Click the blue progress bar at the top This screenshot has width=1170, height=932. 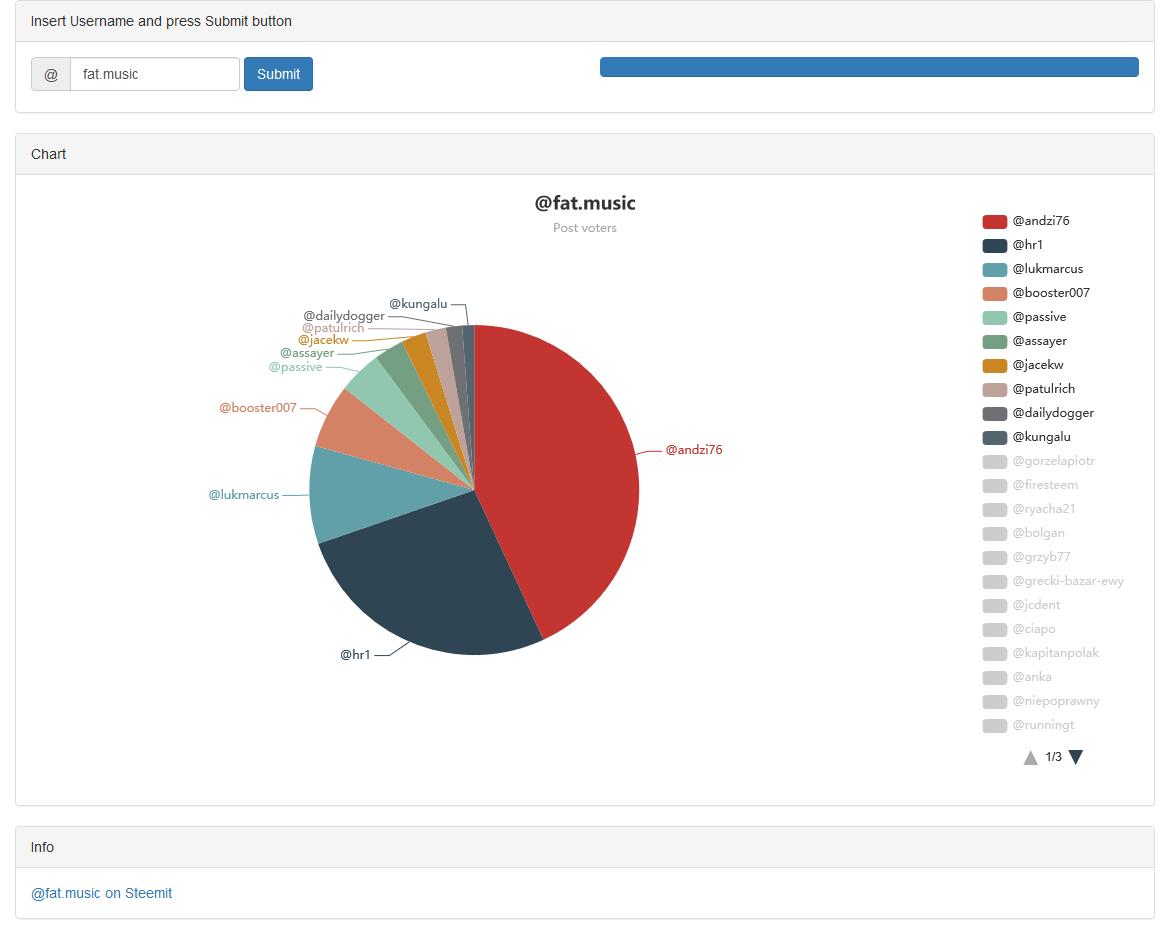pyautogui.click(x=868, y=66)
